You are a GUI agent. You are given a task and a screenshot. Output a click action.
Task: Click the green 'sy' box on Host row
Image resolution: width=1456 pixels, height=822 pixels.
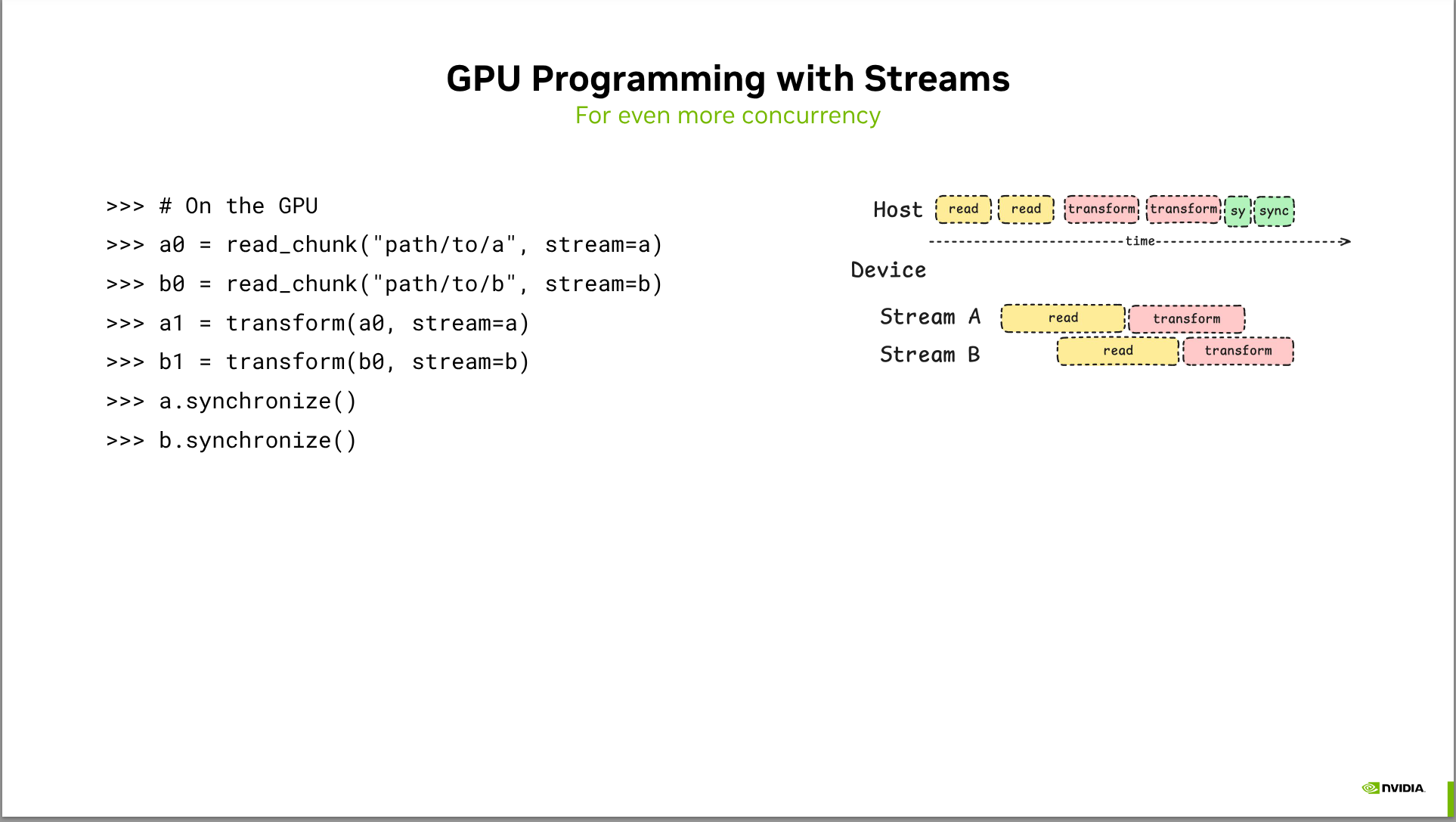pyautogui.click(x=1238, y=211)
